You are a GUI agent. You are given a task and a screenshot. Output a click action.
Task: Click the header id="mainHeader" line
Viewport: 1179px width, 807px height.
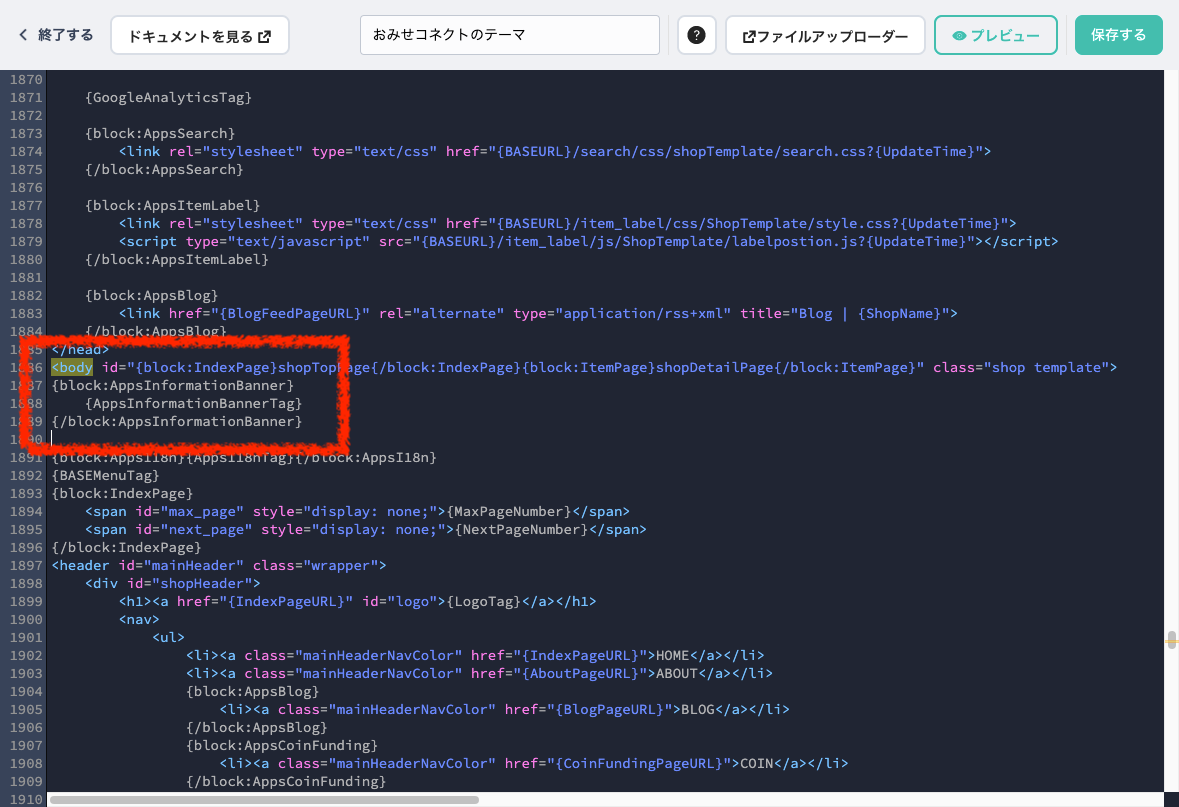[219, 565]
